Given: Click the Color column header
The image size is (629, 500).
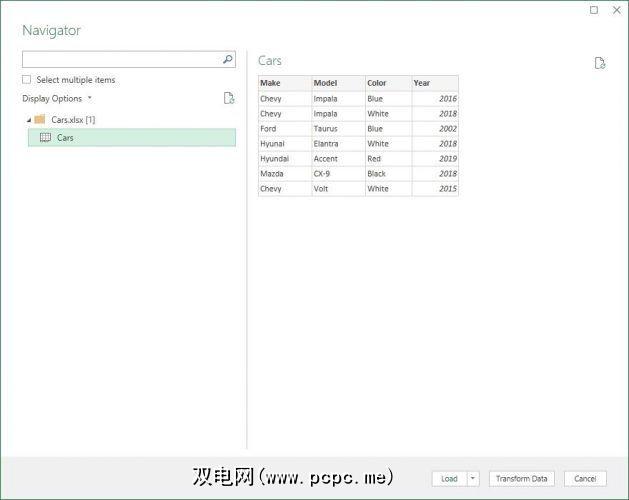Looking at the screenshot, I should tap(388, 83).
